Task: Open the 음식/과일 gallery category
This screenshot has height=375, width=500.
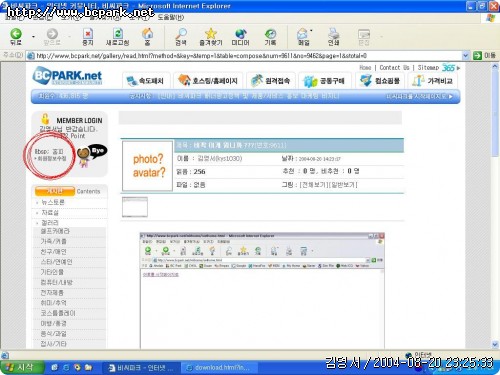Action: tap(54, 333)
